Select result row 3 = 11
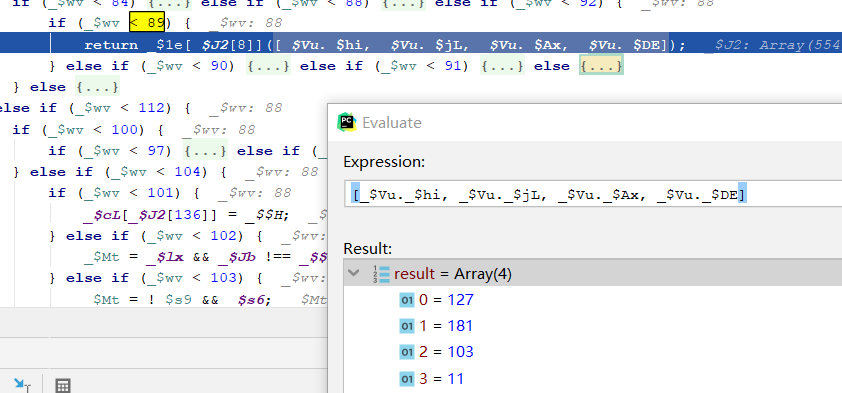842x393 pixels. tap(593, 379)
